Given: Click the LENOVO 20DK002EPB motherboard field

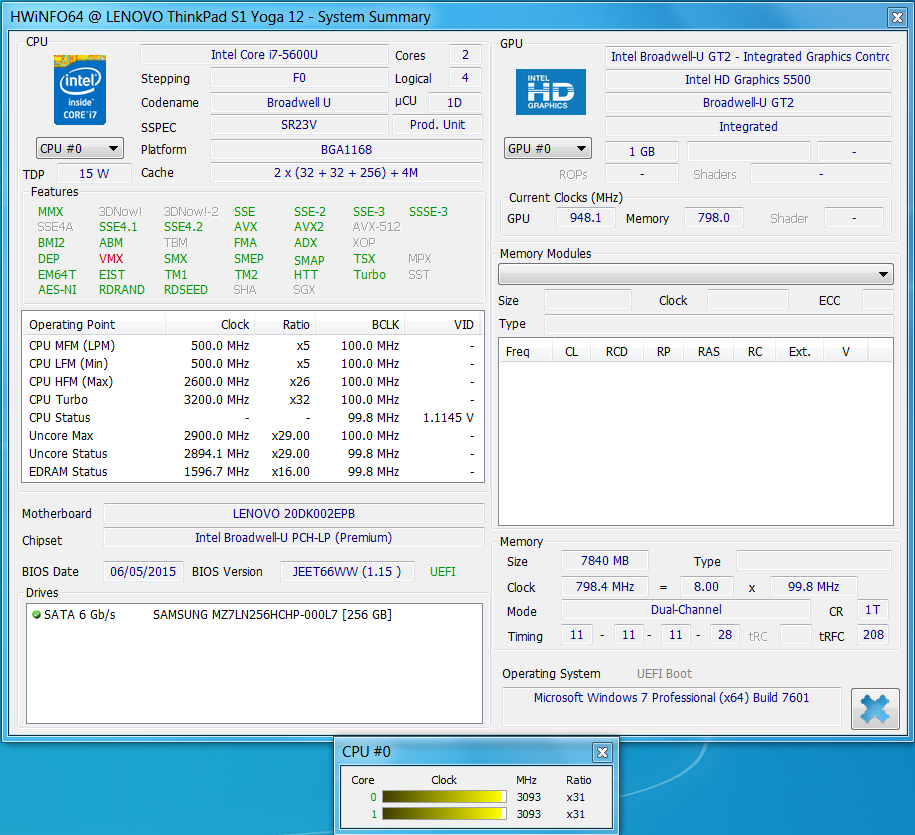Looking at the screenshot, I should click(x=294, y=513).
